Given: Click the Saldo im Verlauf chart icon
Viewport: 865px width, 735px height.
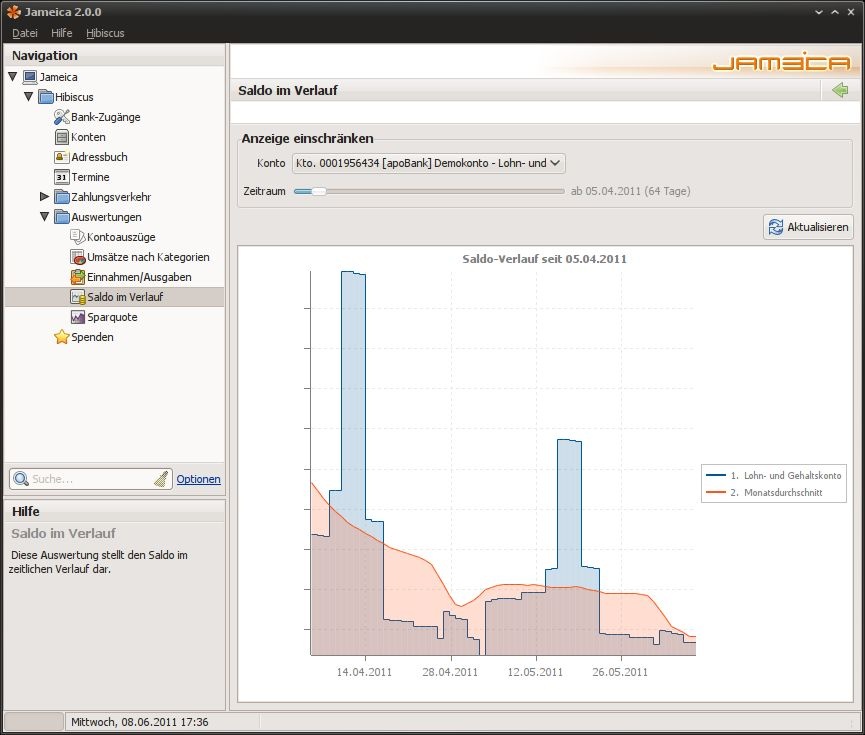Looking at the screenshot, I should tap(78, 297).
